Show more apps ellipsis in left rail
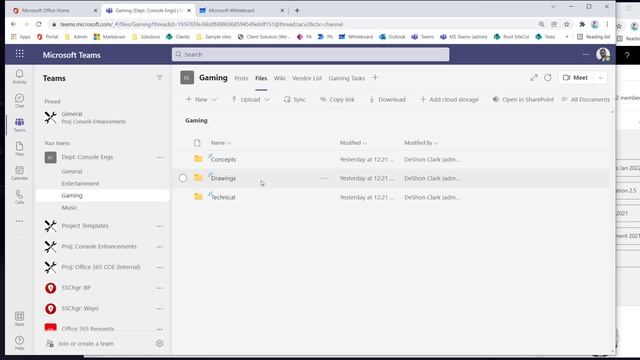Viewport: 640px width, 360px height. click(x=19, y=221)
